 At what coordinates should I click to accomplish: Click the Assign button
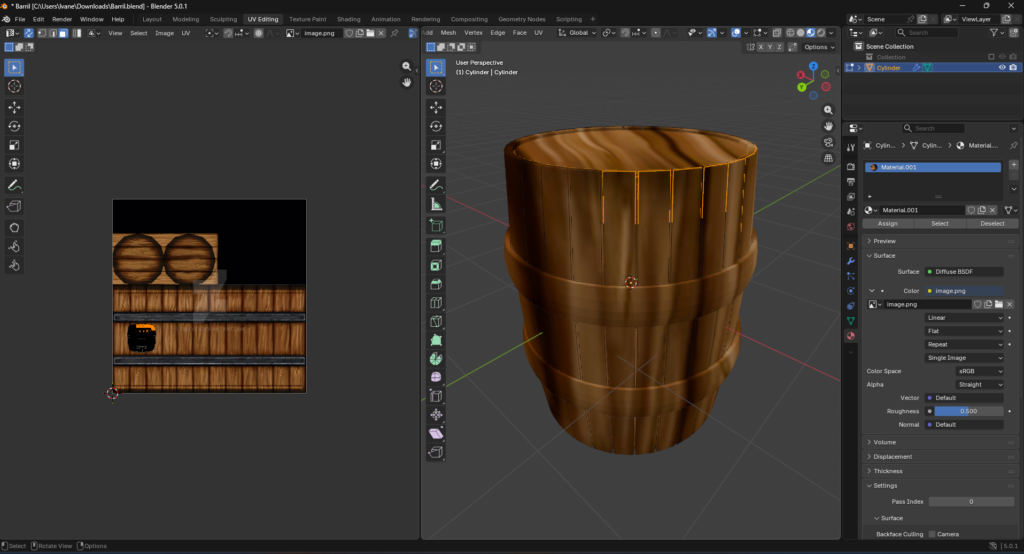pos(887,224)
